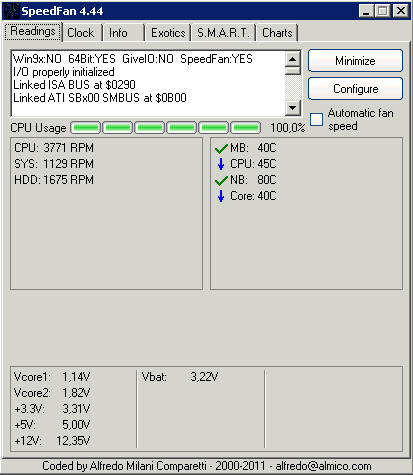Image resolution: width=413 pixels, height=475 pixels.
Task: Click the 'Win9x:NO 64Bit:YES' log line
Action: (x=133, y=59)
